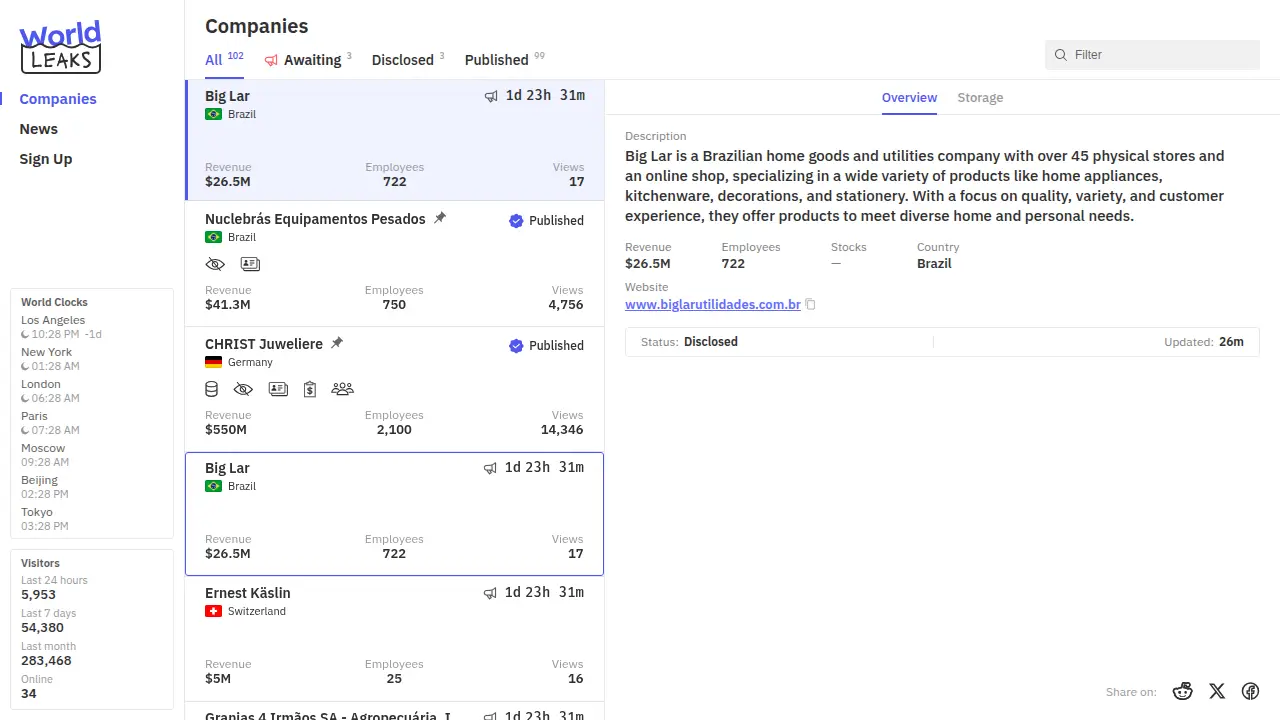Click the database icon on CHRIST Juweliere card
This screenshot has width=1280, height=720.
(212, 389)
